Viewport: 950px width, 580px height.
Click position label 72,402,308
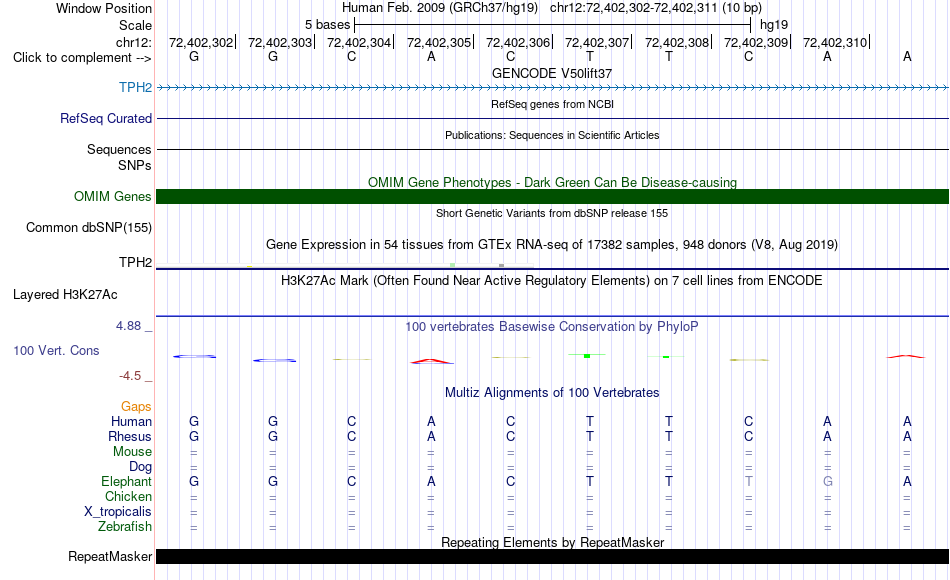[x=677, y=42]
